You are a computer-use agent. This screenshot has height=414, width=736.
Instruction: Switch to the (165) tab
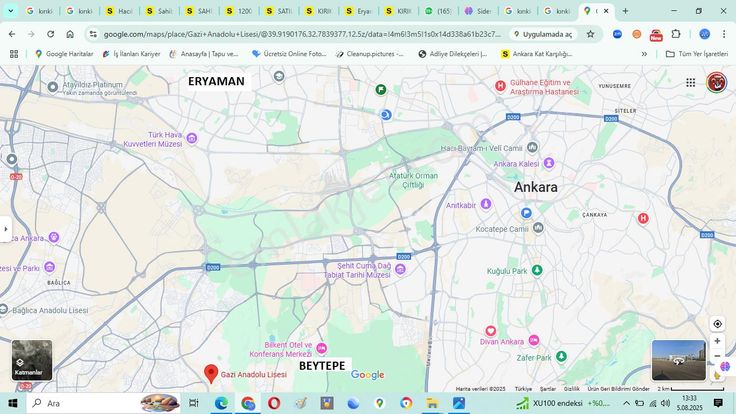(438, 11)
